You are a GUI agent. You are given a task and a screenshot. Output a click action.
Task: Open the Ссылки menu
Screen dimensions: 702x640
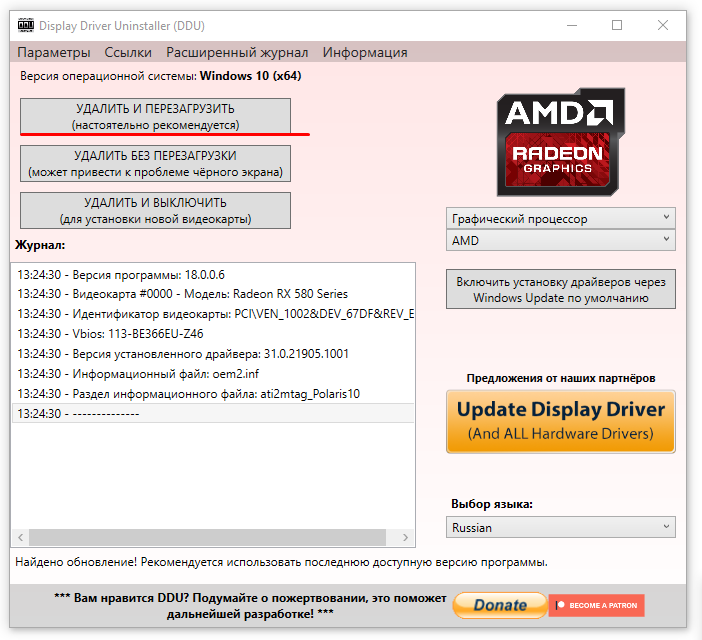(128, 52)
